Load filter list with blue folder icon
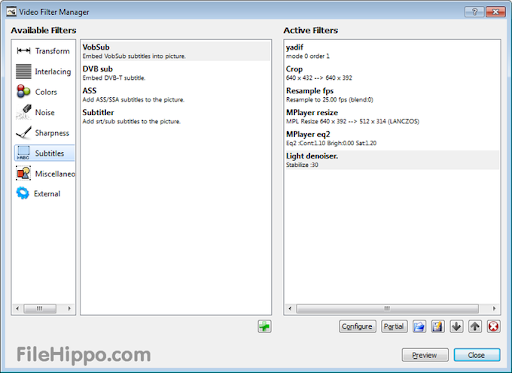512x373 pixels. point(419,327)
